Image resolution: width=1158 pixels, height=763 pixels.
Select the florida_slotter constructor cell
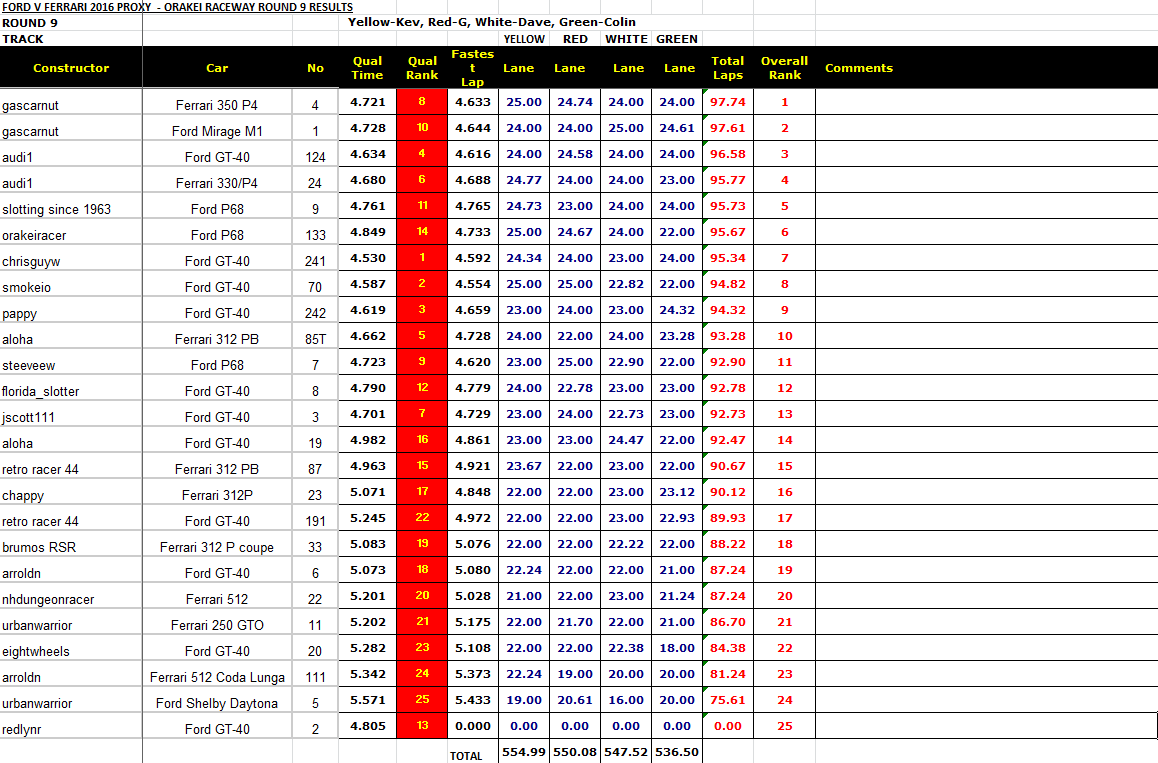71,391
